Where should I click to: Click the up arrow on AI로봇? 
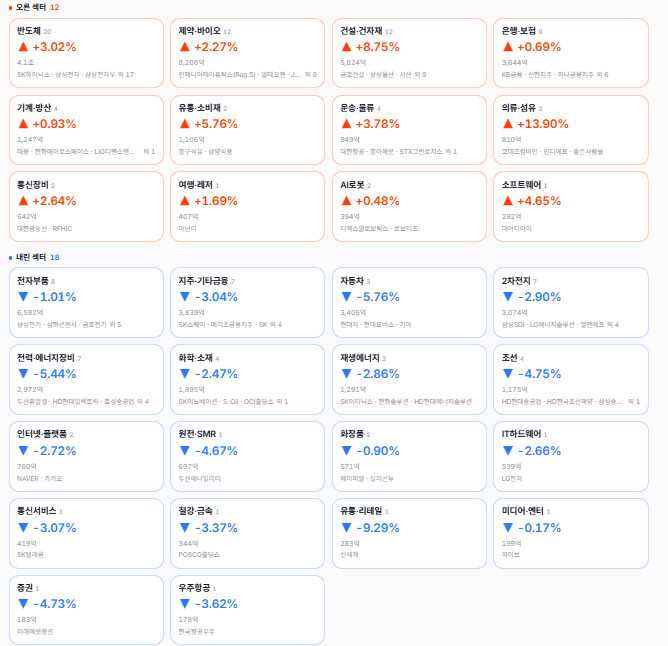pyautogui.click(x=346, y=201)
